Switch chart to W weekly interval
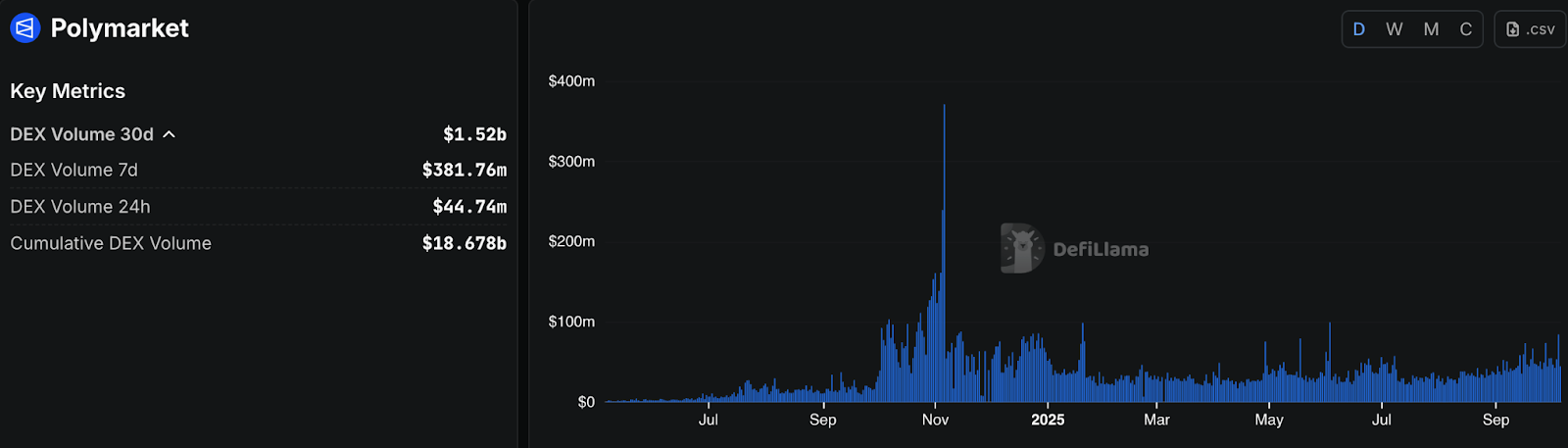1568x448 pixels. coord(1395,29)
